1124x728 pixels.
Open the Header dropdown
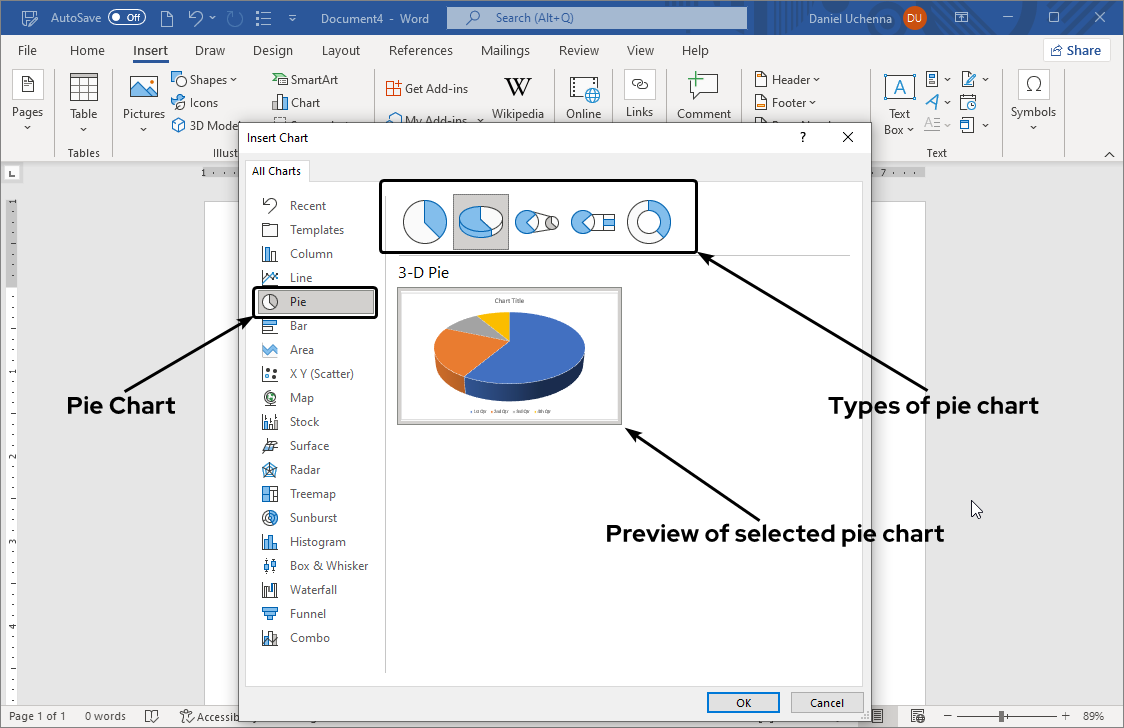click(788, 78)
